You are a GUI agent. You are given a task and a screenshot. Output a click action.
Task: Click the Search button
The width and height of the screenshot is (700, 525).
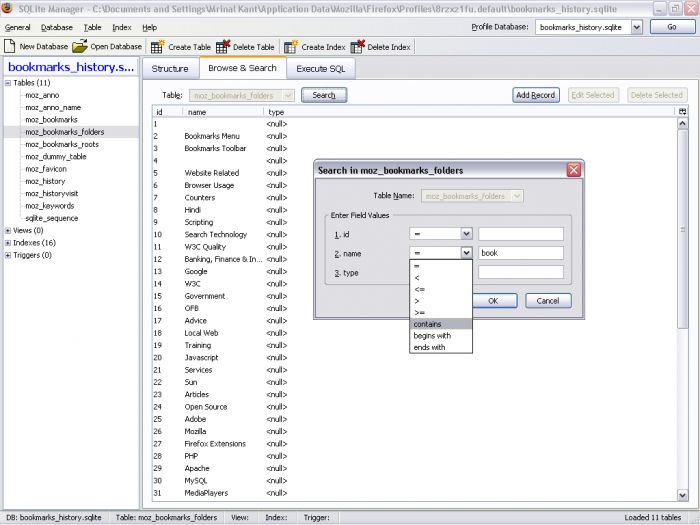(x=324, y=95)
